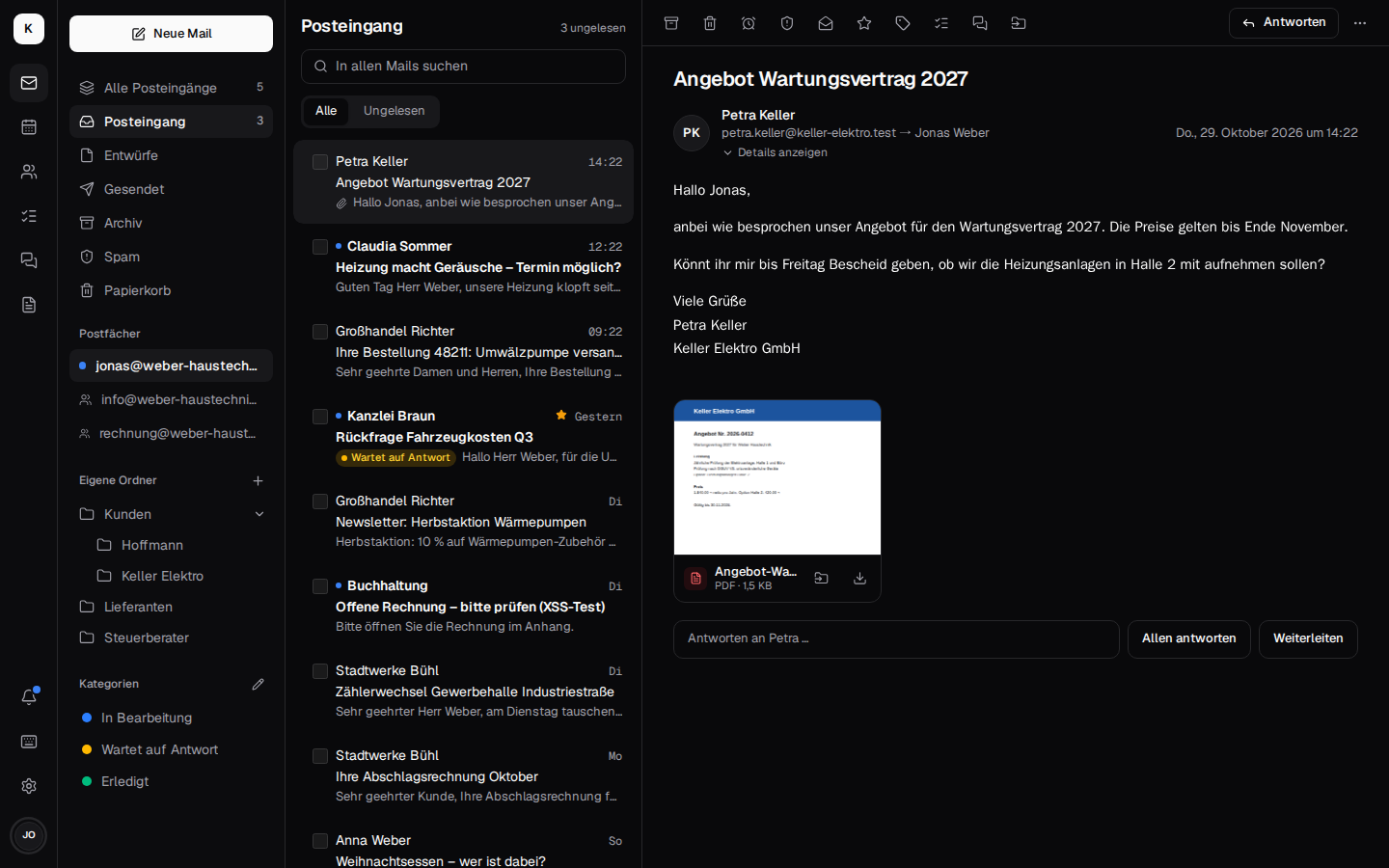Viewport: 1389px width, 868px height.
Task: Download the Angebot PDF attachment
Action: (859, 579)
